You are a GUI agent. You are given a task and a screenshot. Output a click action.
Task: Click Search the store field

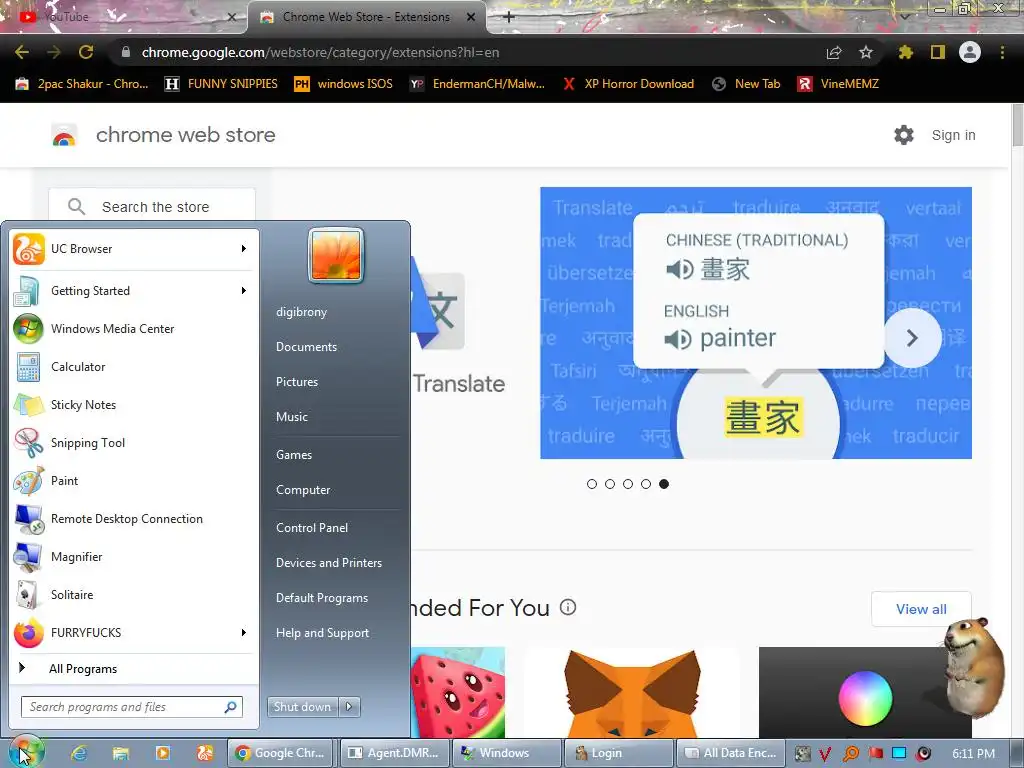[152, 207]
